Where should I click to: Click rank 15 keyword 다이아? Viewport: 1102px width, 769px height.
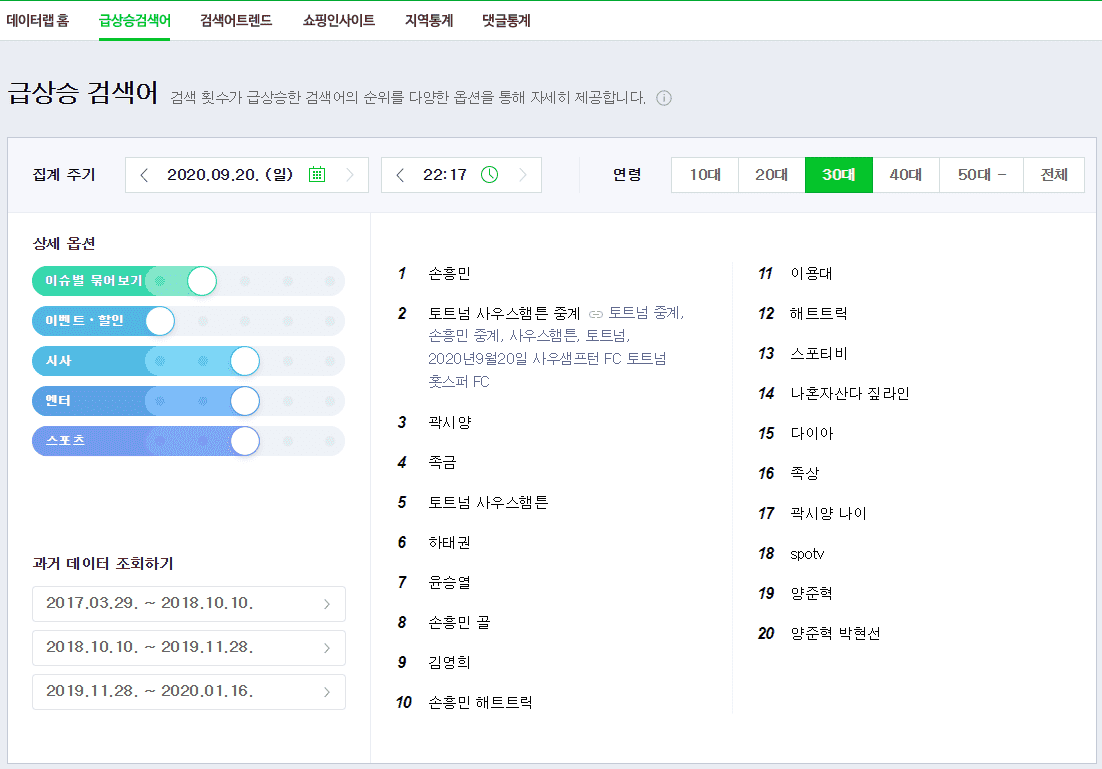812,434
